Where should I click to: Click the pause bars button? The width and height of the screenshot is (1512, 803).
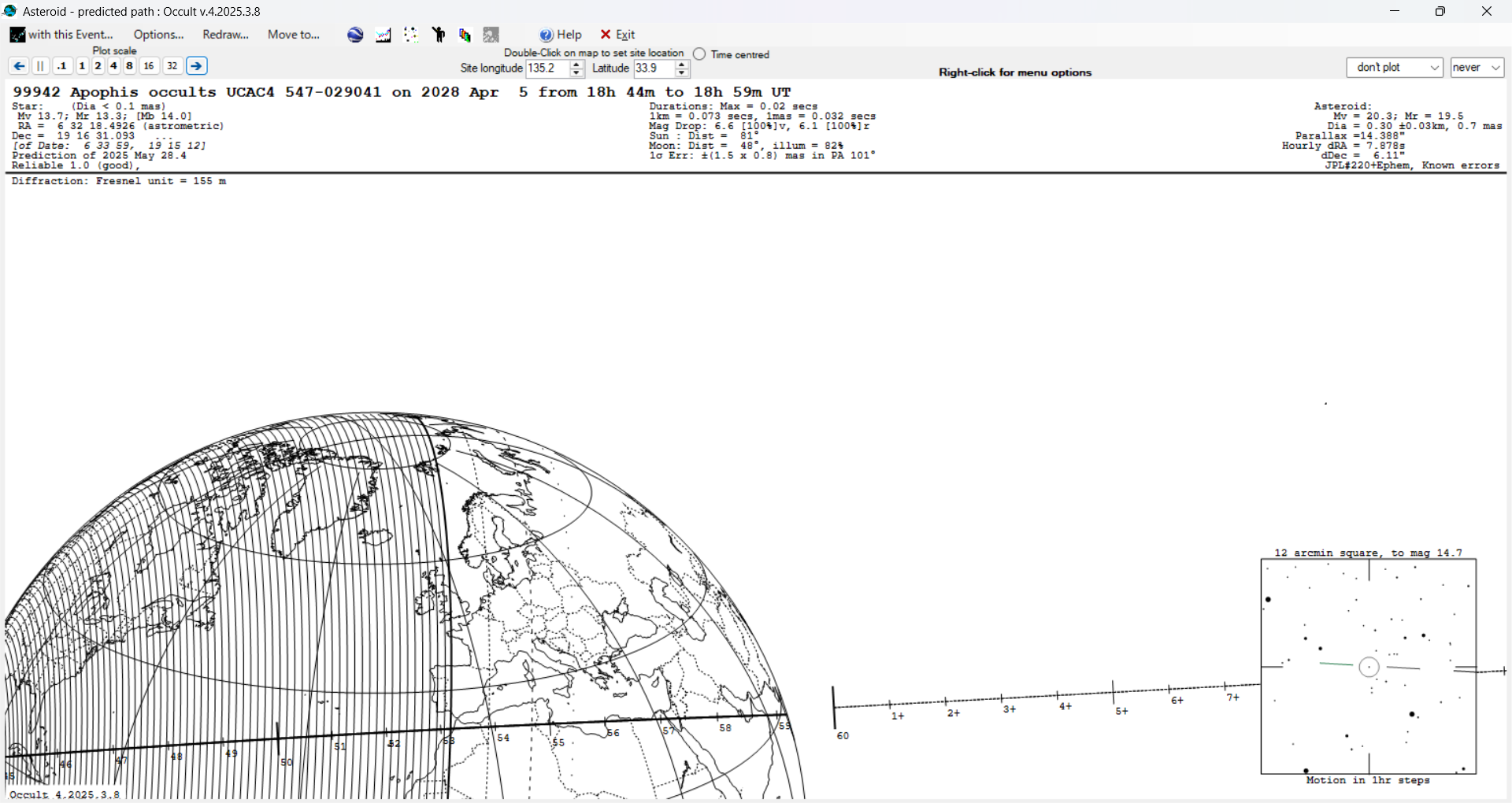pyautogui.click(x=41, y=66)
